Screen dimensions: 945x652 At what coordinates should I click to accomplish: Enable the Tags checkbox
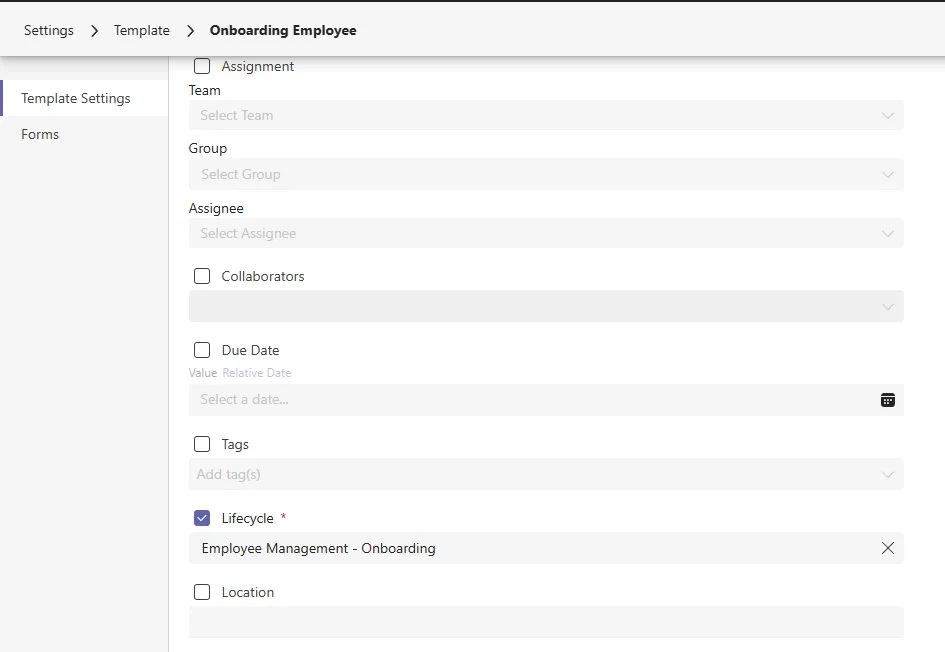coord(202,444)
